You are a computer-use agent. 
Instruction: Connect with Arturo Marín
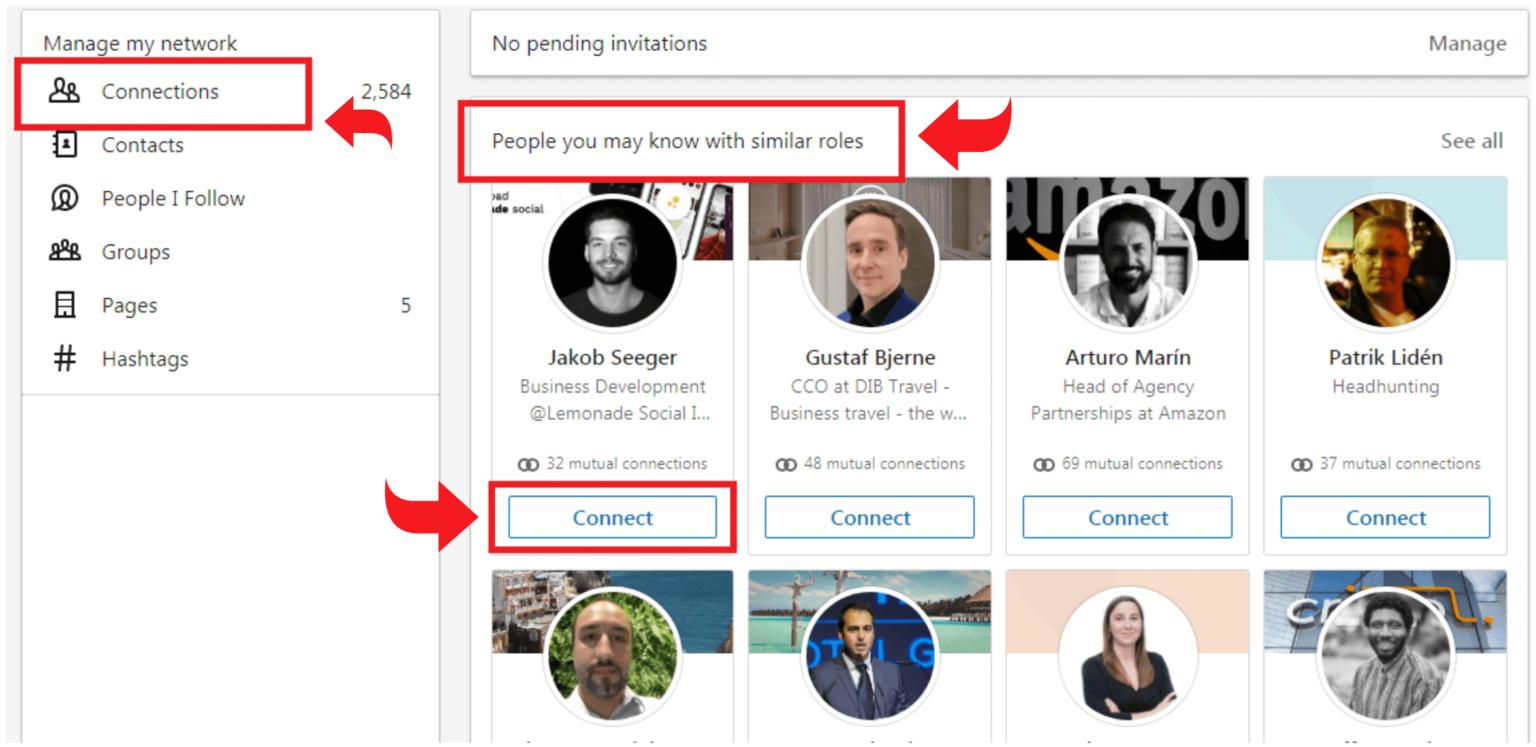[1127, 517]
